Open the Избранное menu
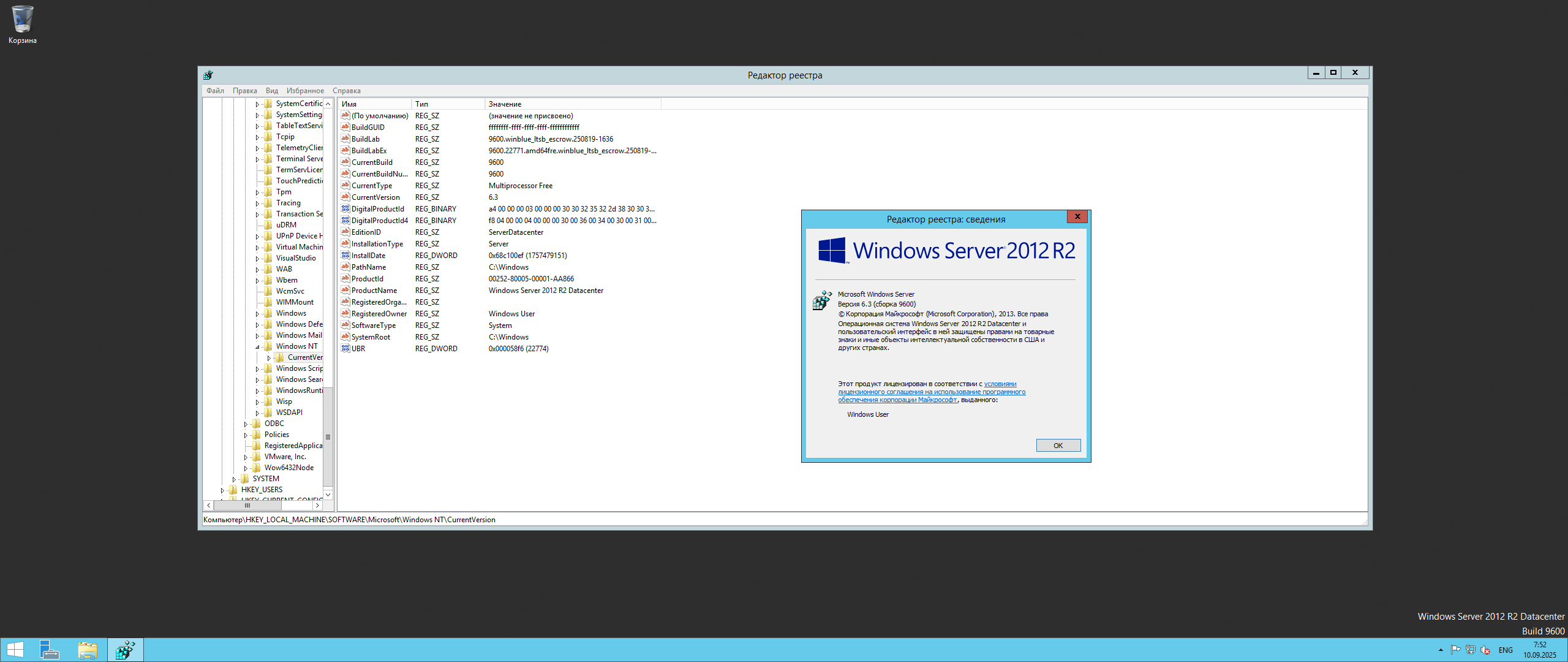 tap(305, 91)
